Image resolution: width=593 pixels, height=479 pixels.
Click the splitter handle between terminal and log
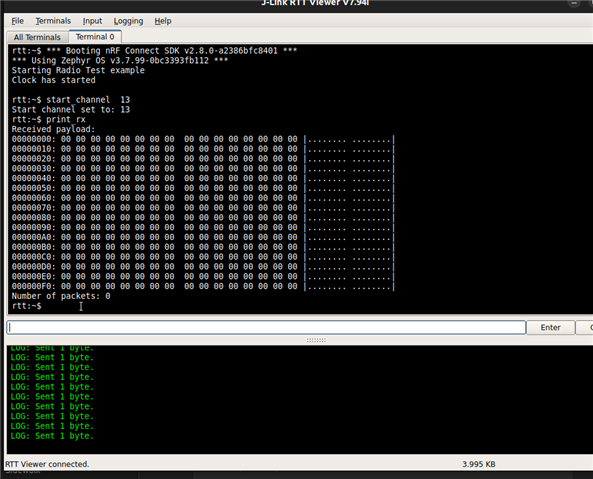[x=316, y=340]
